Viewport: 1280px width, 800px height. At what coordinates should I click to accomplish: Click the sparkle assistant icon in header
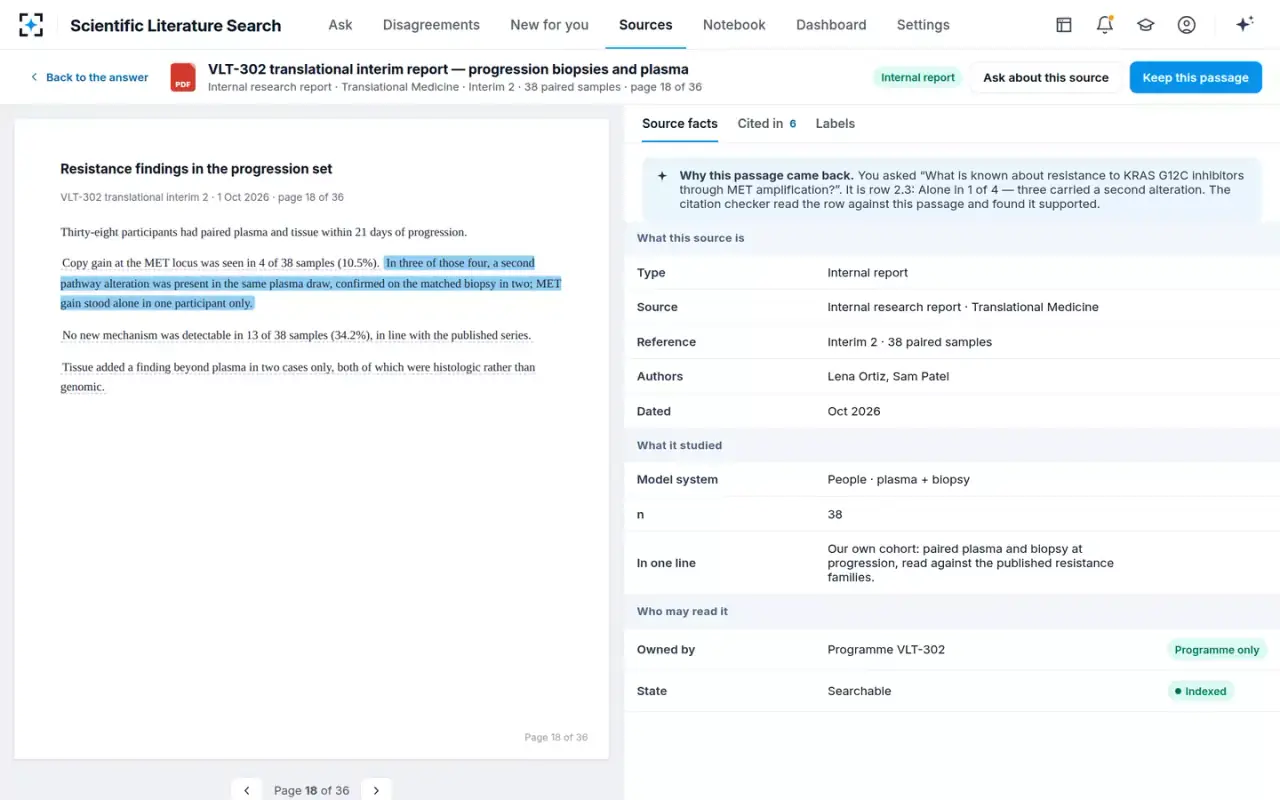coord(1245,25)
